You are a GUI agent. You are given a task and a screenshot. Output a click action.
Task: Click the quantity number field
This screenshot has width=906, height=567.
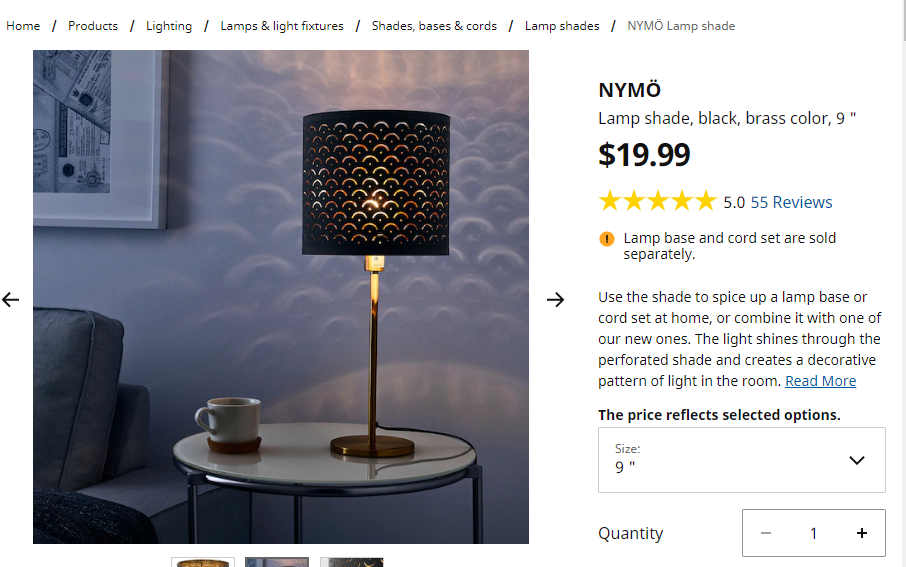(x=813, y=533)
